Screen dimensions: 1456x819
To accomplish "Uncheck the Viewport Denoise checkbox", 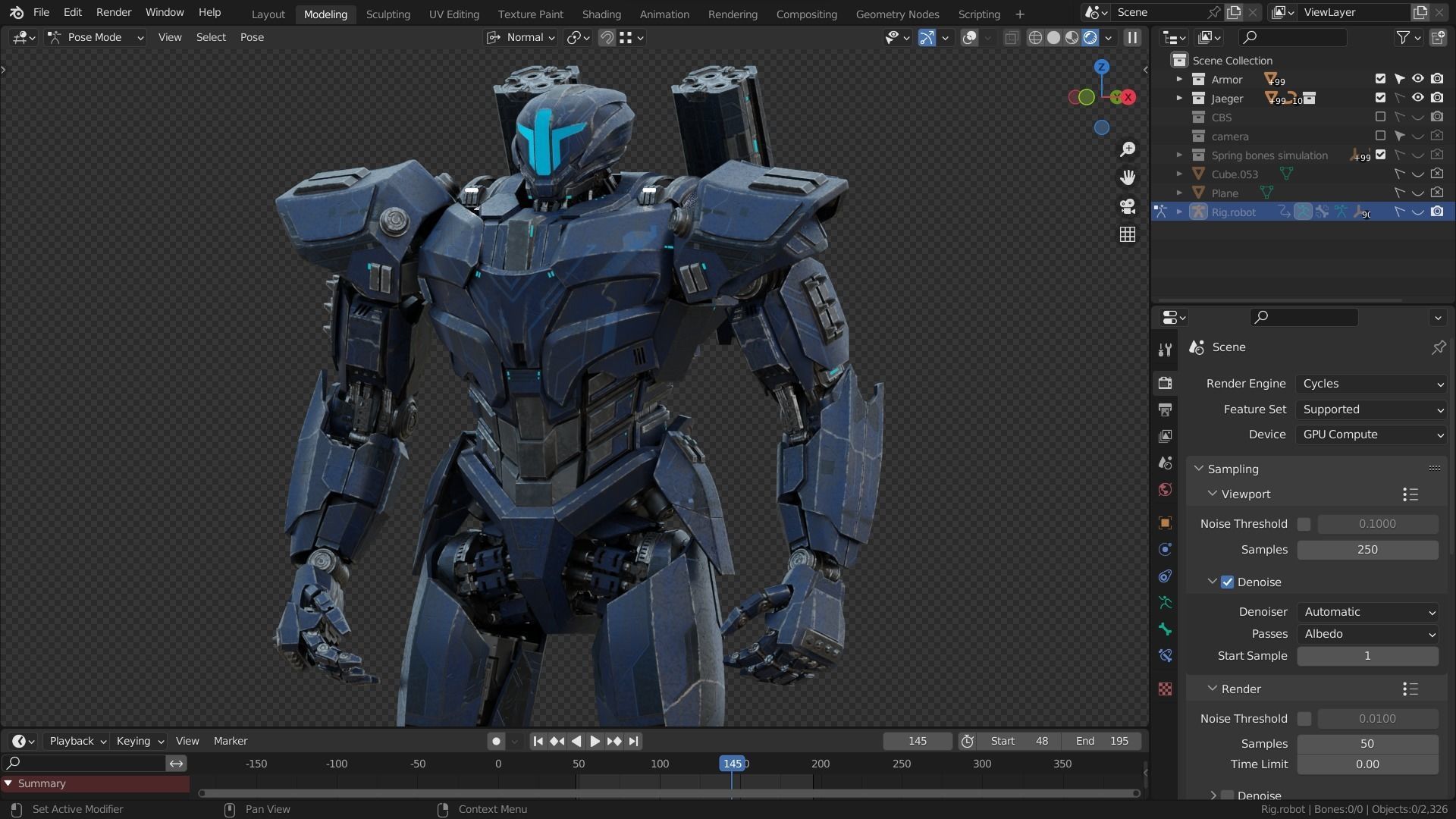I will coord(1227,582).
